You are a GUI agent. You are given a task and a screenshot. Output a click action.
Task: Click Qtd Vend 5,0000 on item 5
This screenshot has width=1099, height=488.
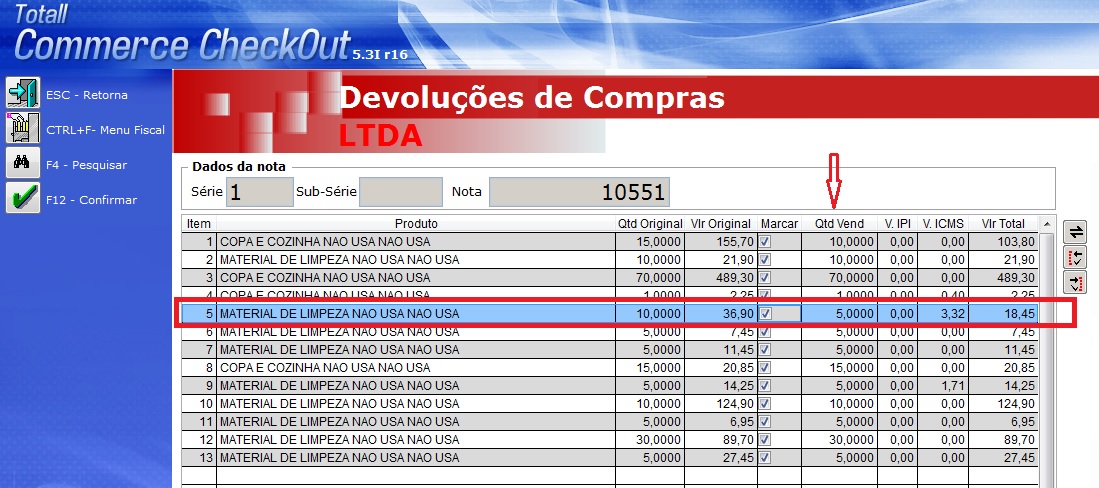[839, 314]
